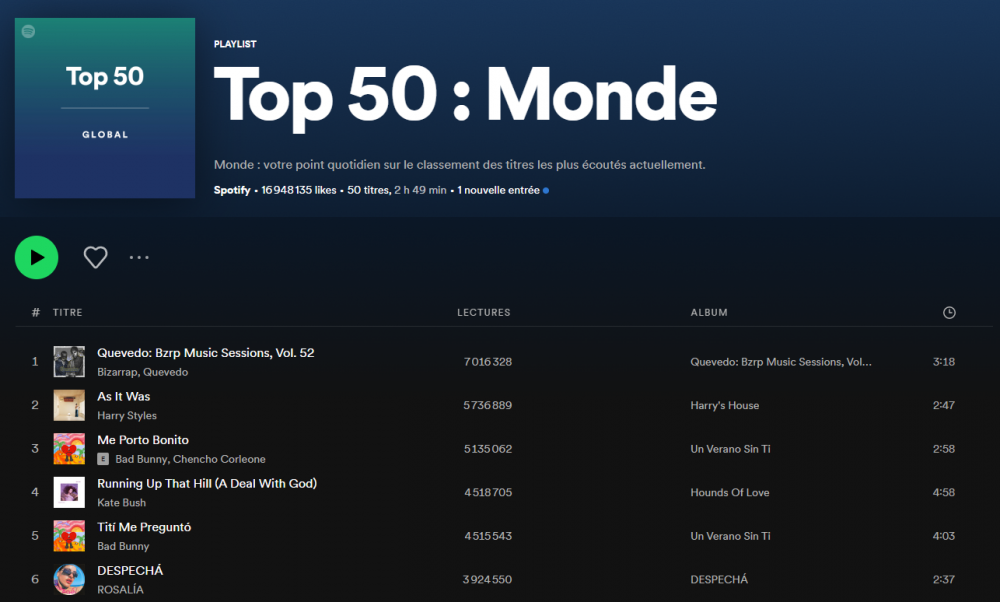This screenshot has width=1000, height=602.
Task: Click the # column header
Action: click(36, 312)
